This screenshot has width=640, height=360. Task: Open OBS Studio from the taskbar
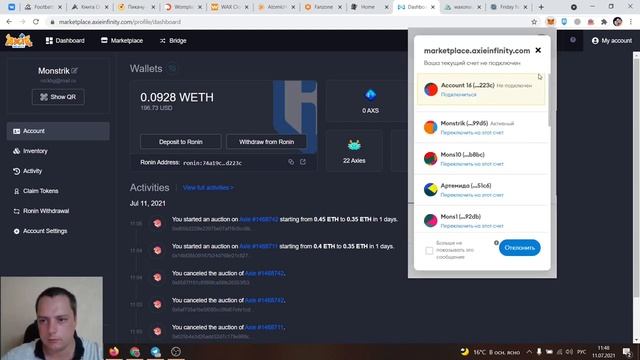click(176, 351)
